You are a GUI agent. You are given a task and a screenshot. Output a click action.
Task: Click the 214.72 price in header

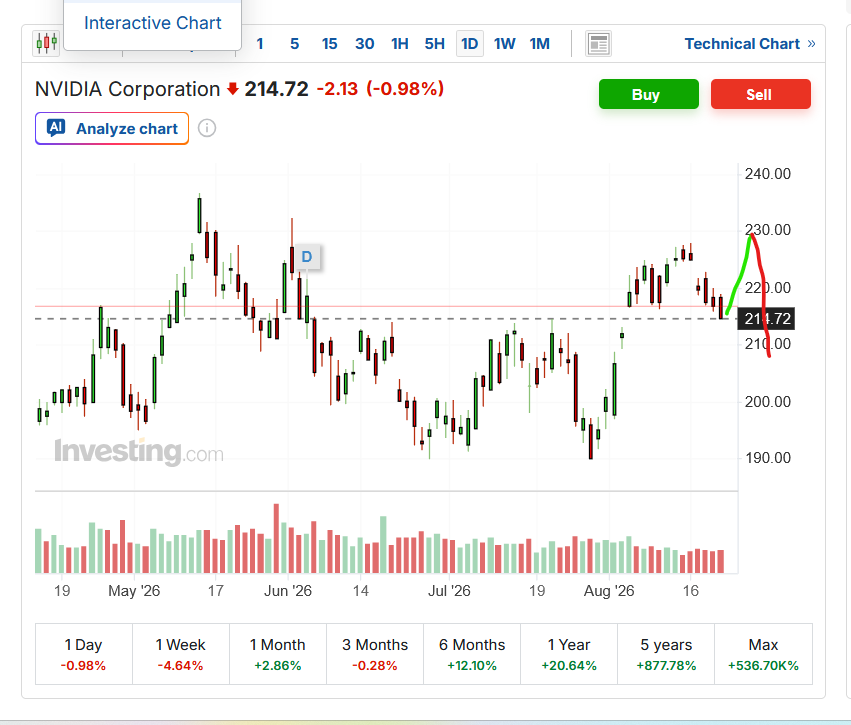pos(276,89)
